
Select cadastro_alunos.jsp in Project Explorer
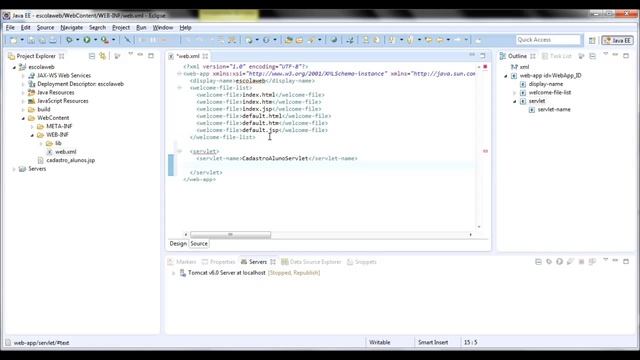[71, 160]
